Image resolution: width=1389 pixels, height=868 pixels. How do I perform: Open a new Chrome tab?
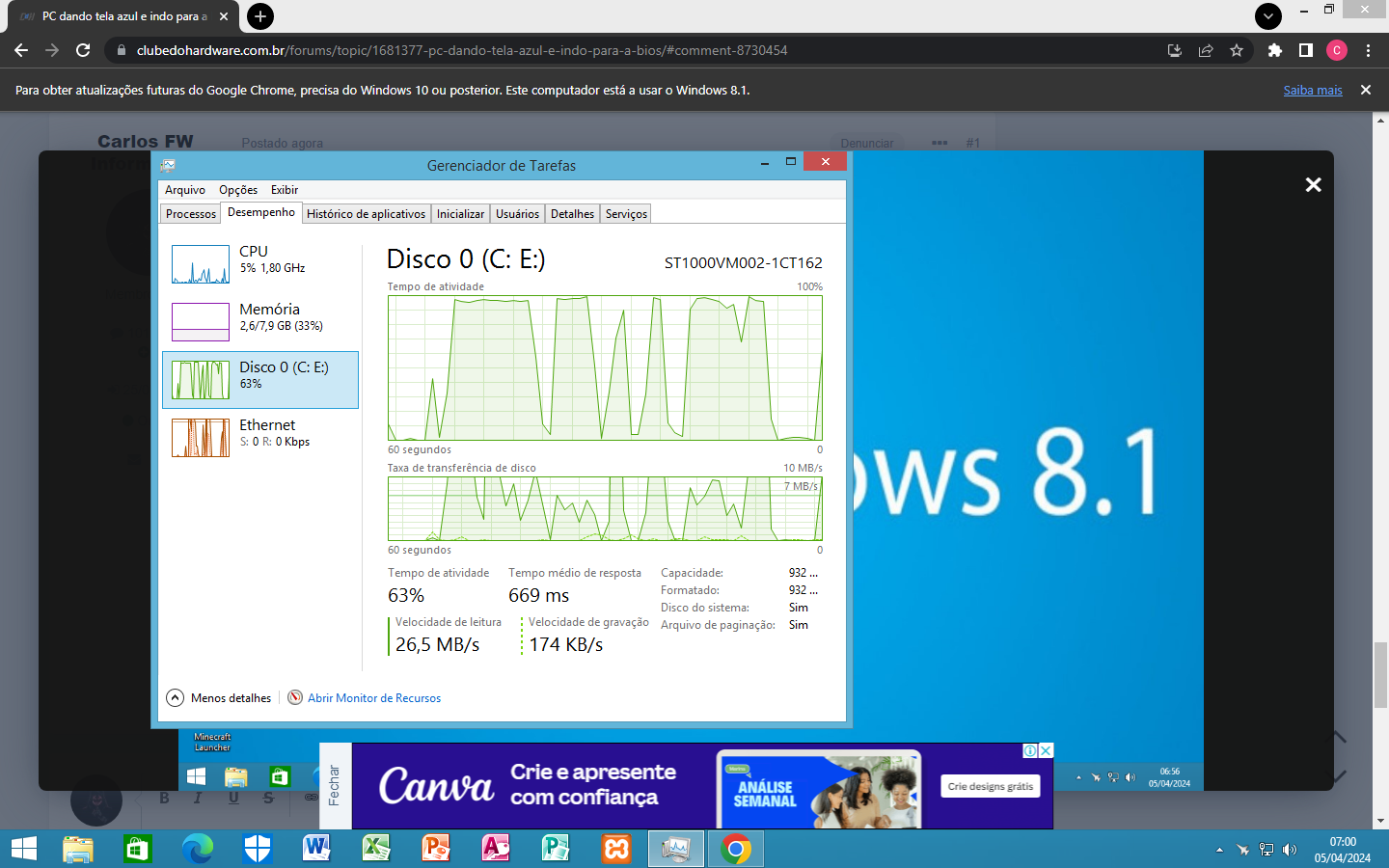pos(259,16)
